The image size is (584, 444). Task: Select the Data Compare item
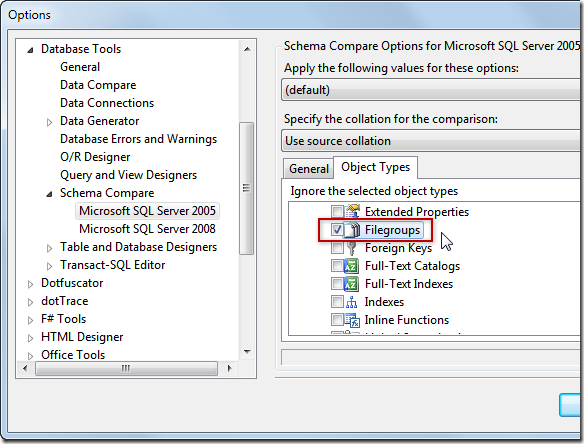[x=98, y=85]
